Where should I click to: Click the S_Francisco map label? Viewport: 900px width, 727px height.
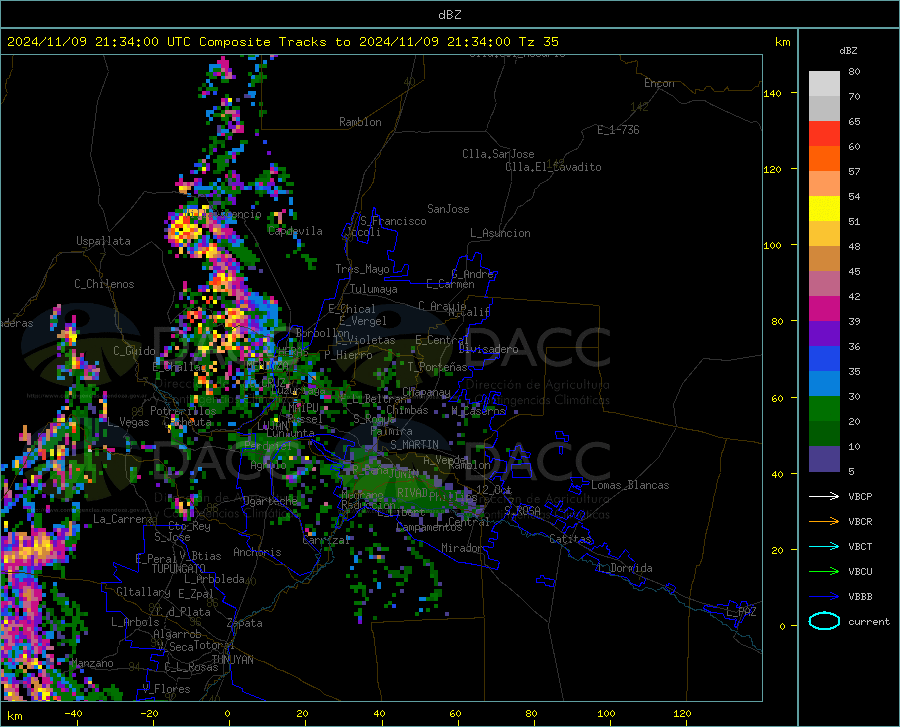(393, 221)
